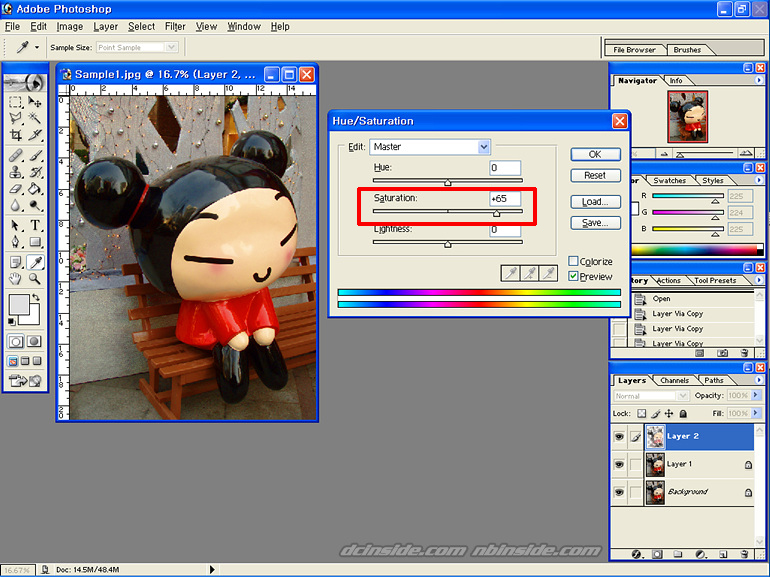The width and height of the screenshot is (770, 577).
Task: Click the Saturation value field
Action: (505, 199)
